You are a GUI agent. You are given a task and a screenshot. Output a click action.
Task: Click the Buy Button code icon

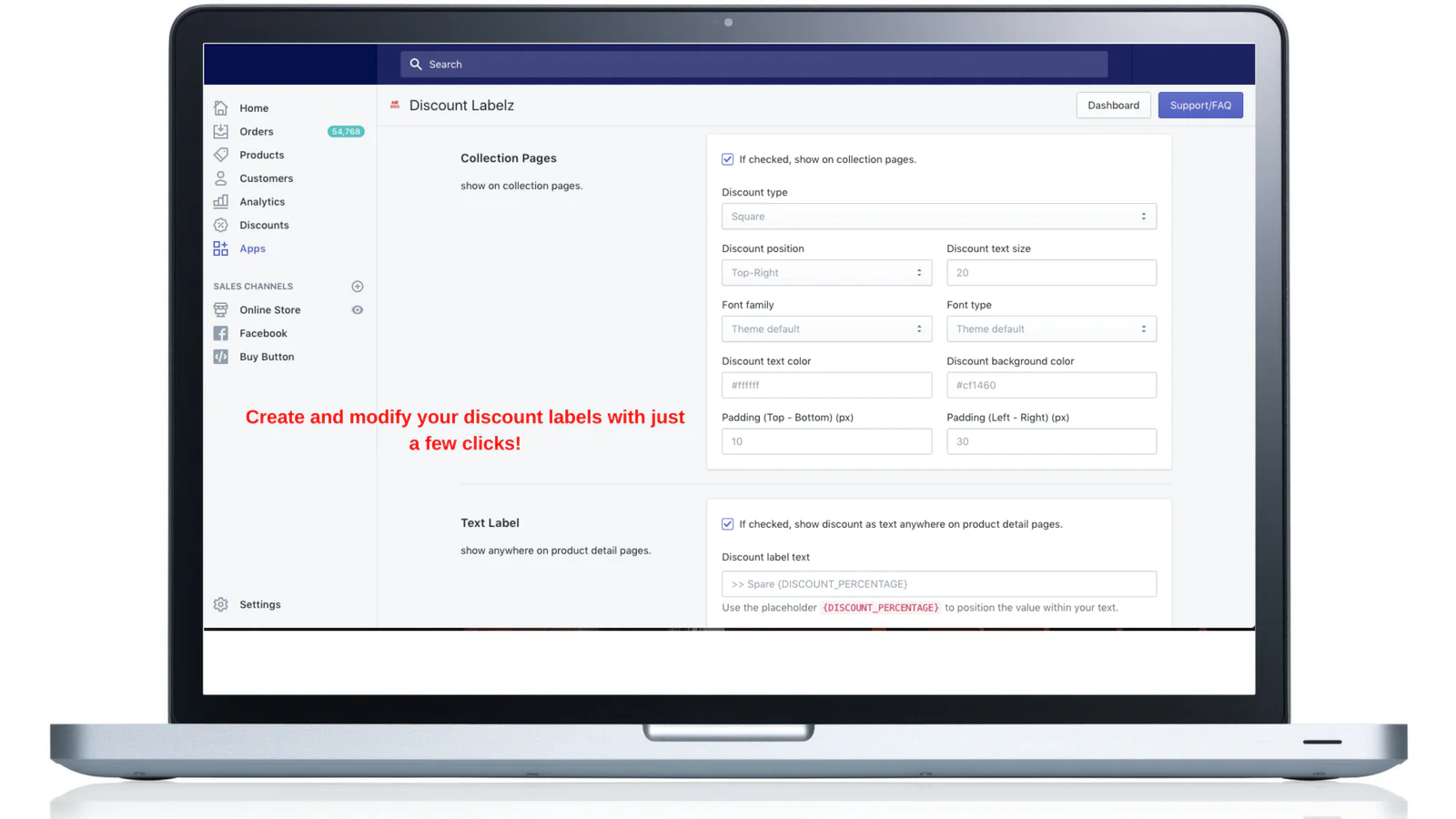(x=220, y=357)
